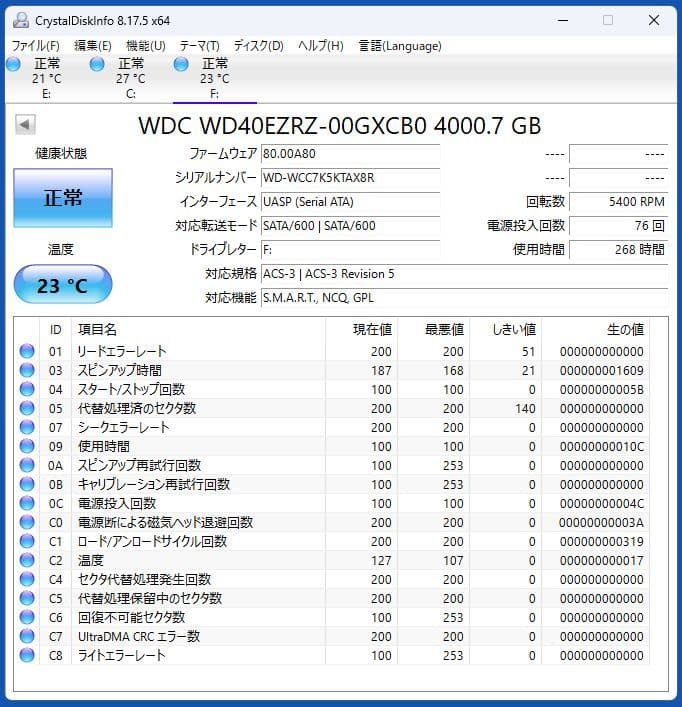Select the 回復不可能セクタ数 row text
Screen dimensions: 682x707
click(131, 617)
